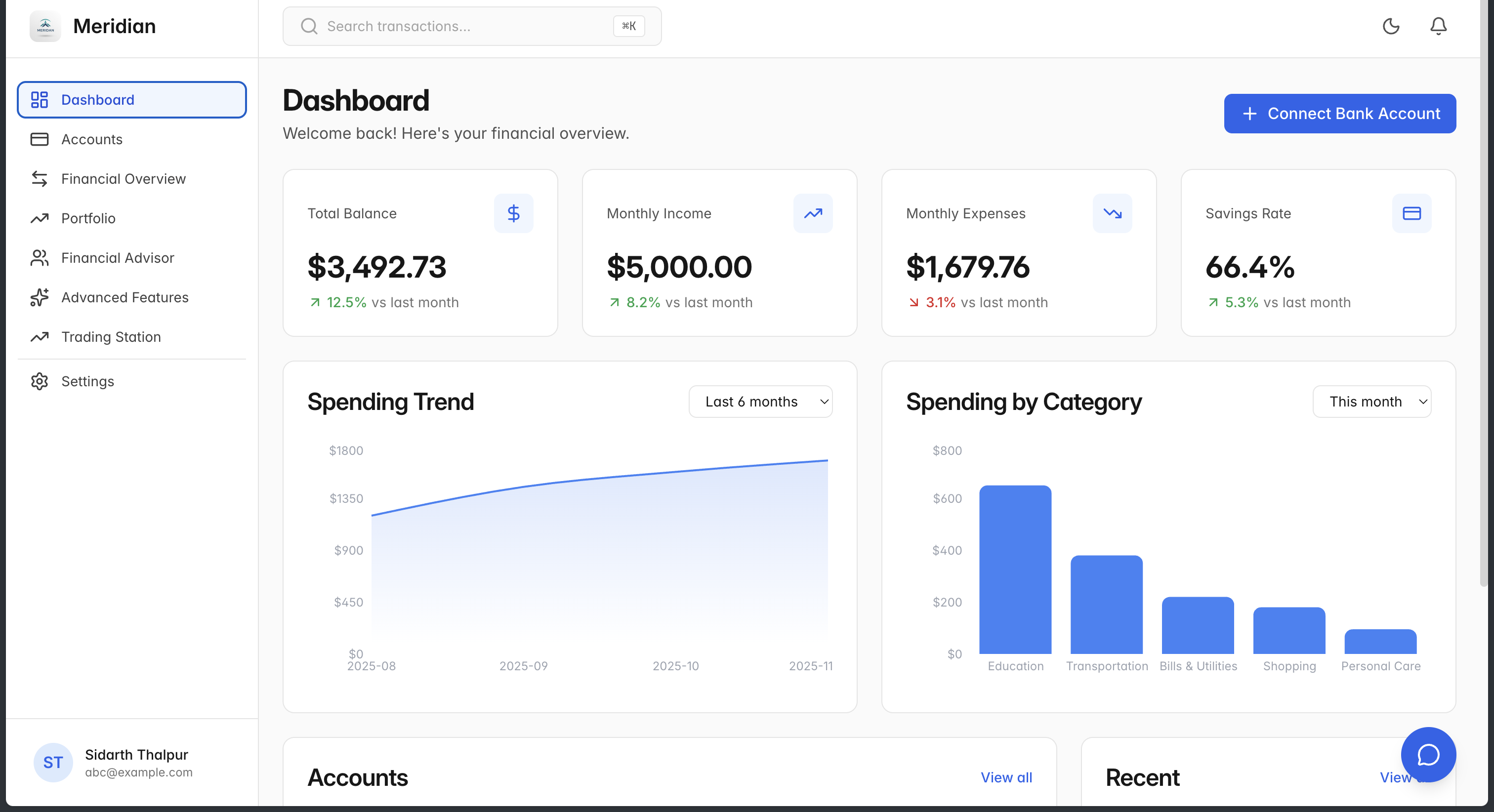Expand the Last 6 months dropdown
The width and height of the screenshot is (1494, 812).
[x=760, y=402]
